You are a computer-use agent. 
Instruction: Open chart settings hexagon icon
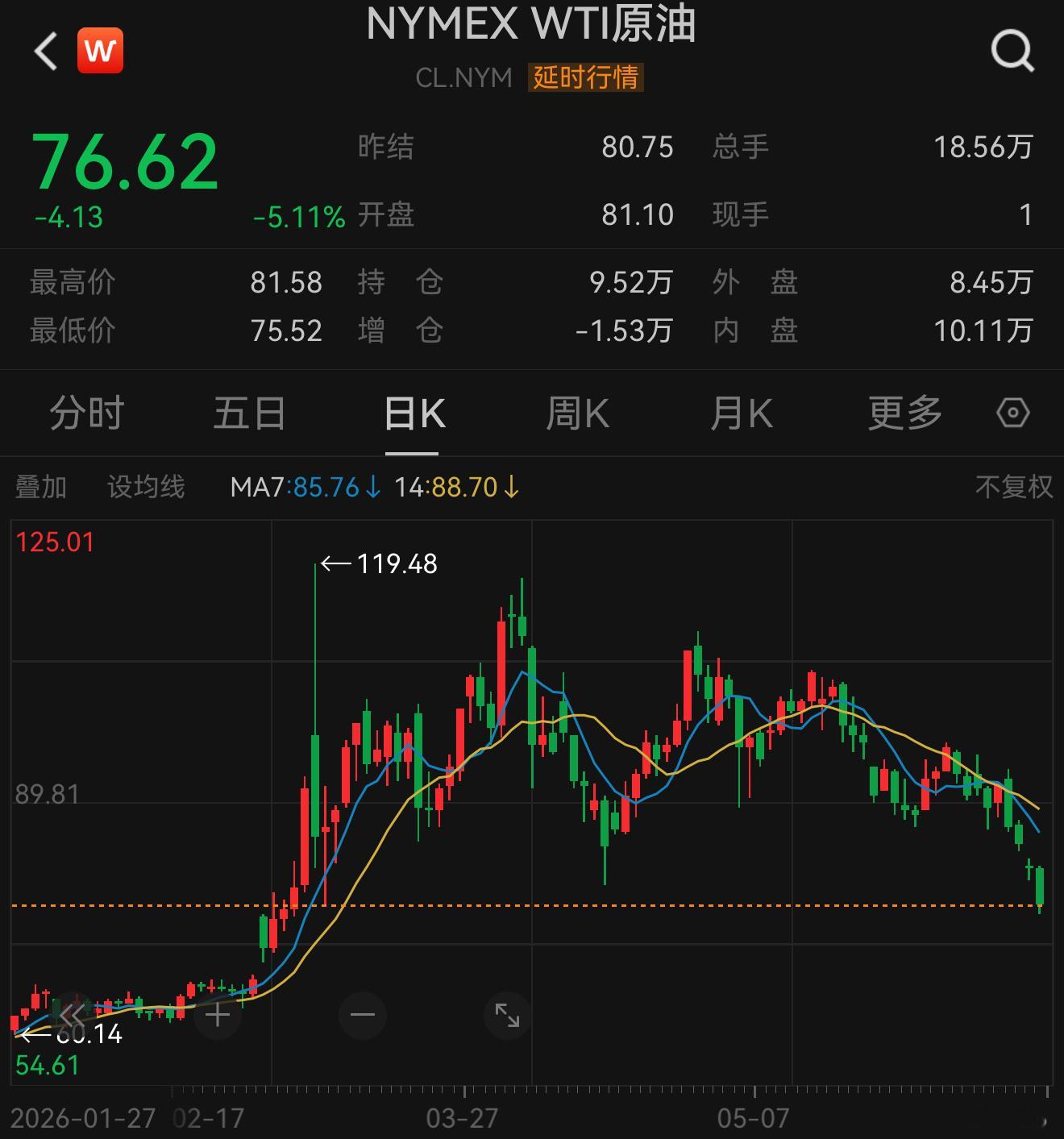coord(1012,413)
